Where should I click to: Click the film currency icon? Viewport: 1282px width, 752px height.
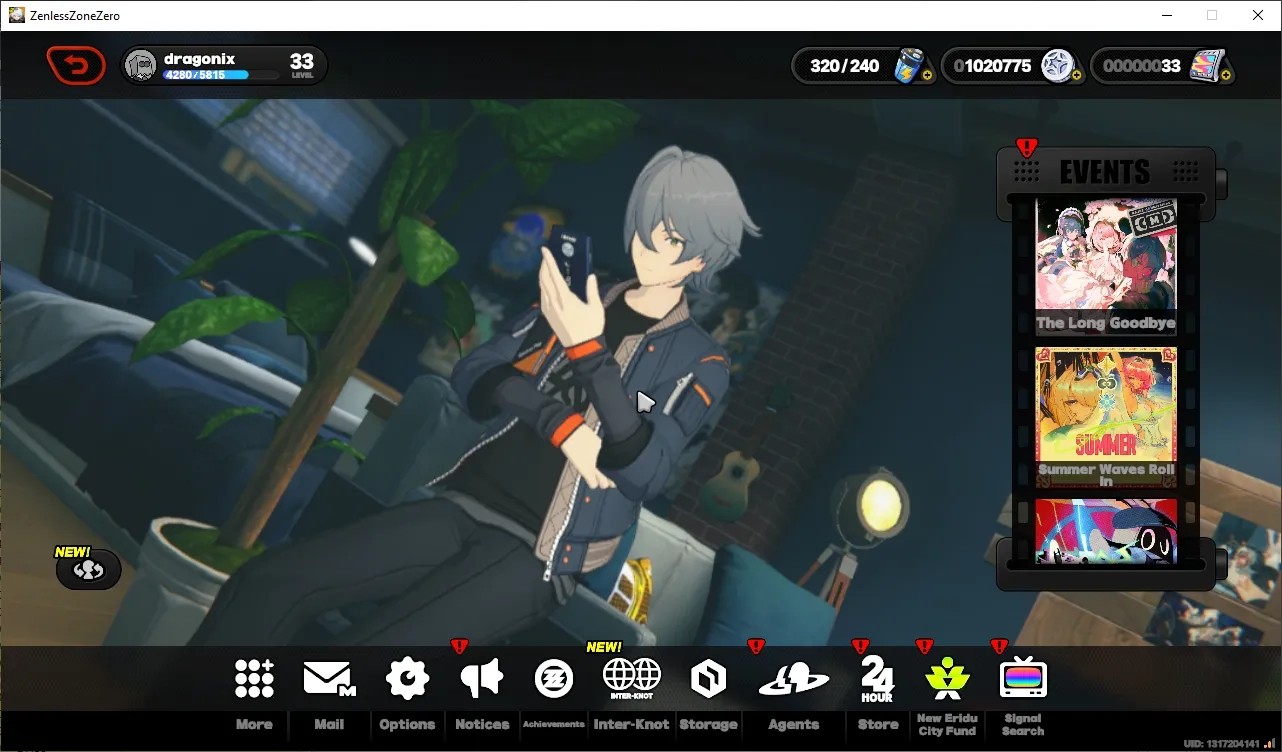(1206, 66)
